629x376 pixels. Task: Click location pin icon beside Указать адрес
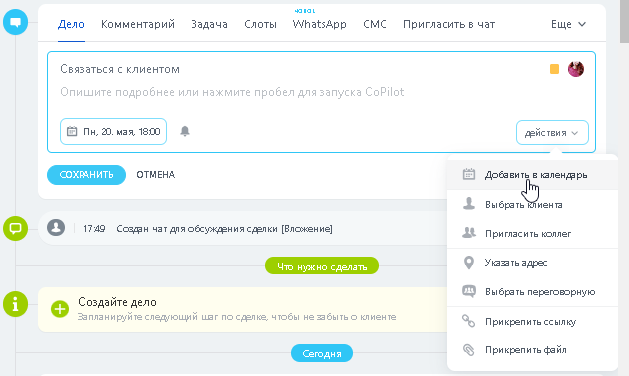tap(469, 262)
